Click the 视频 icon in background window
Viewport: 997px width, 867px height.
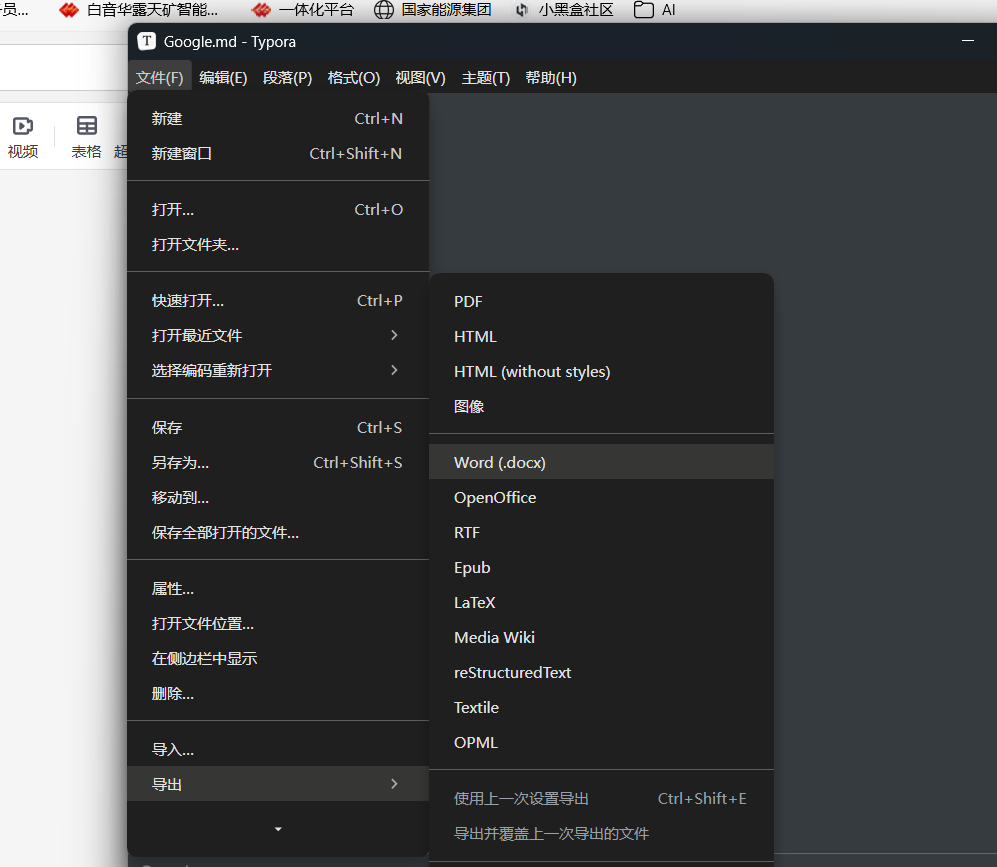tap(23, 126)
